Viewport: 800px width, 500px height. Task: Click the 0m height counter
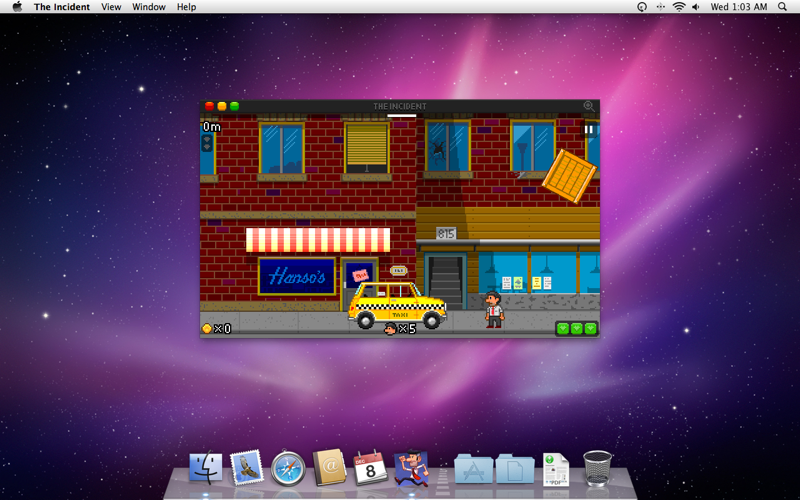point(212,127)
